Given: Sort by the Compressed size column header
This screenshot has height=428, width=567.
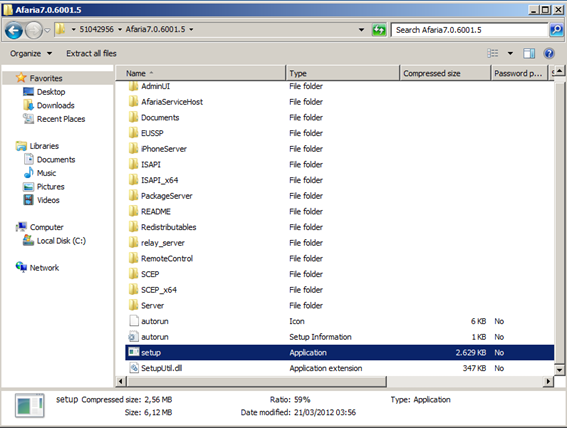Looking at the screenshot, I should [445, 73].
